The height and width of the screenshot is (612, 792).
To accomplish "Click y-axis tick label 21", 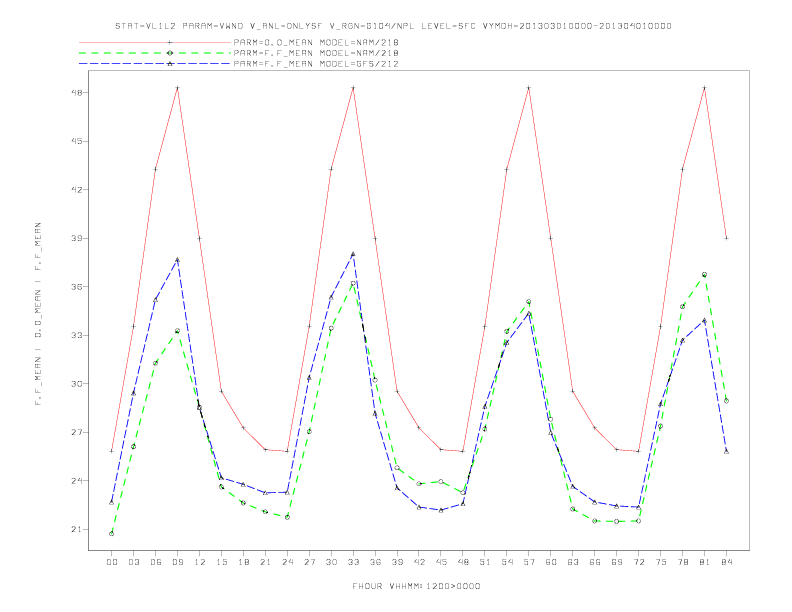I will (x=77, y=529).
